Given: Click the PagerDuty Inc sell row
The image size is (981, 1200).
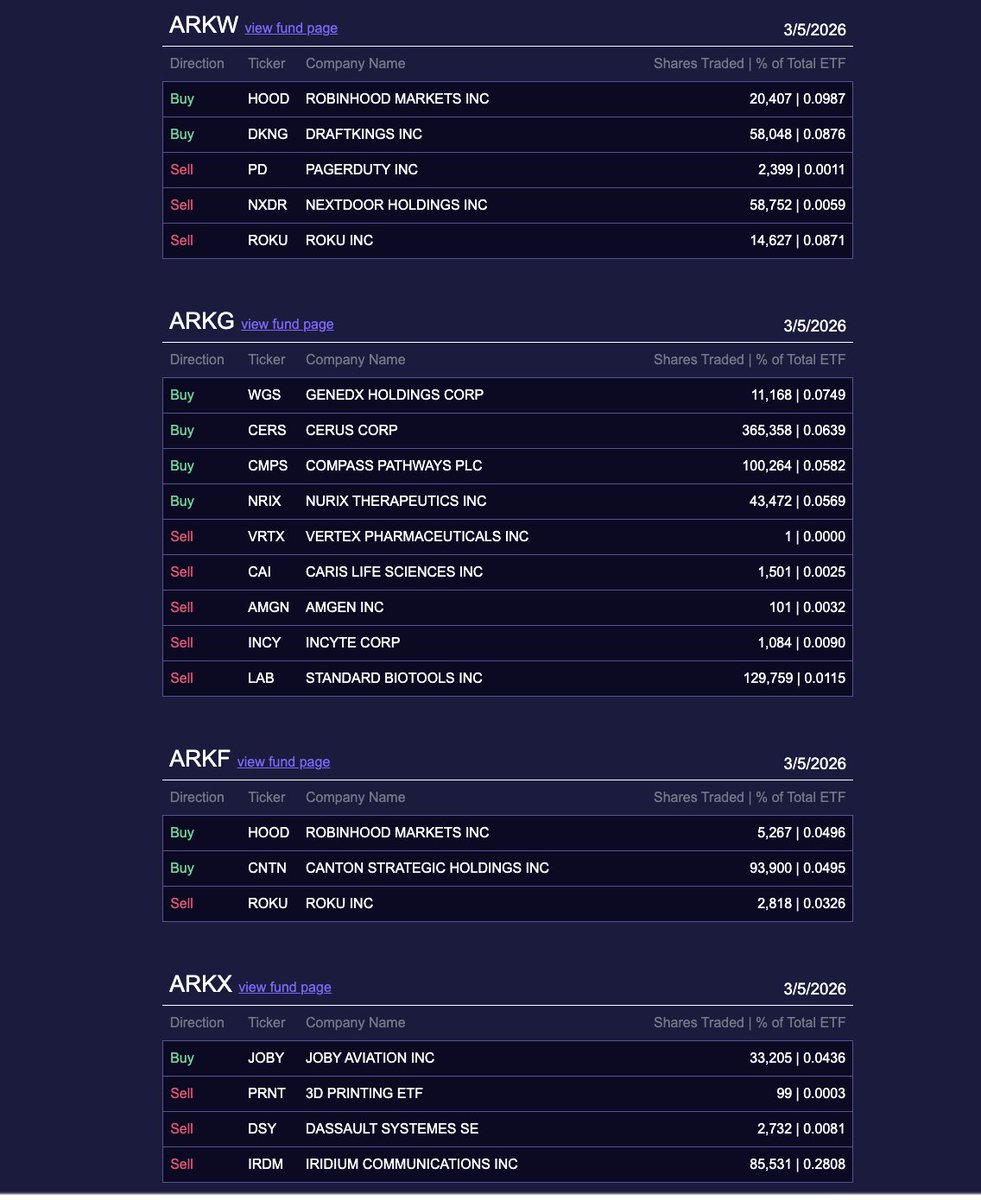Looking at the screenshot, I should (507, 170).
